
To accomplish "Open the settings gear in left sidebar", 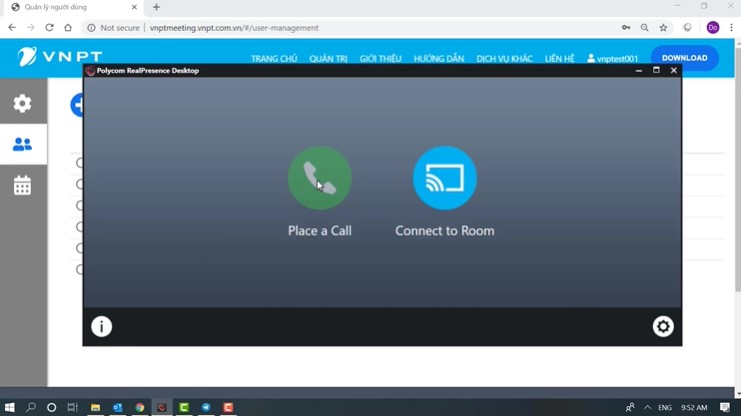I will point(22,104).
